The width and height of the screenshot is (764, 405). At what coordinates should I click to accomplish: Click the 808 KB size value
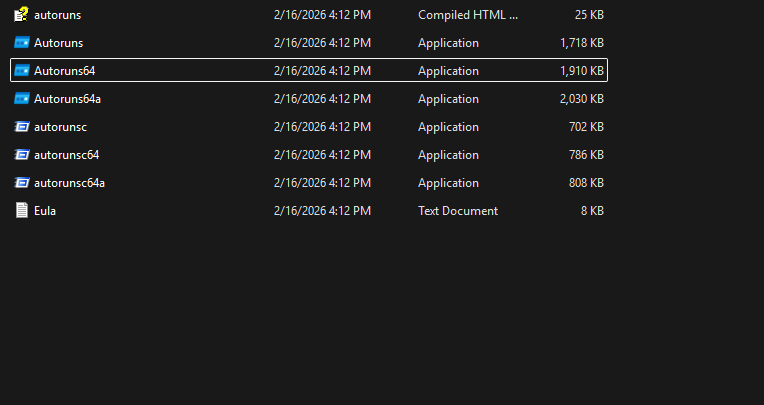[586, 183]
